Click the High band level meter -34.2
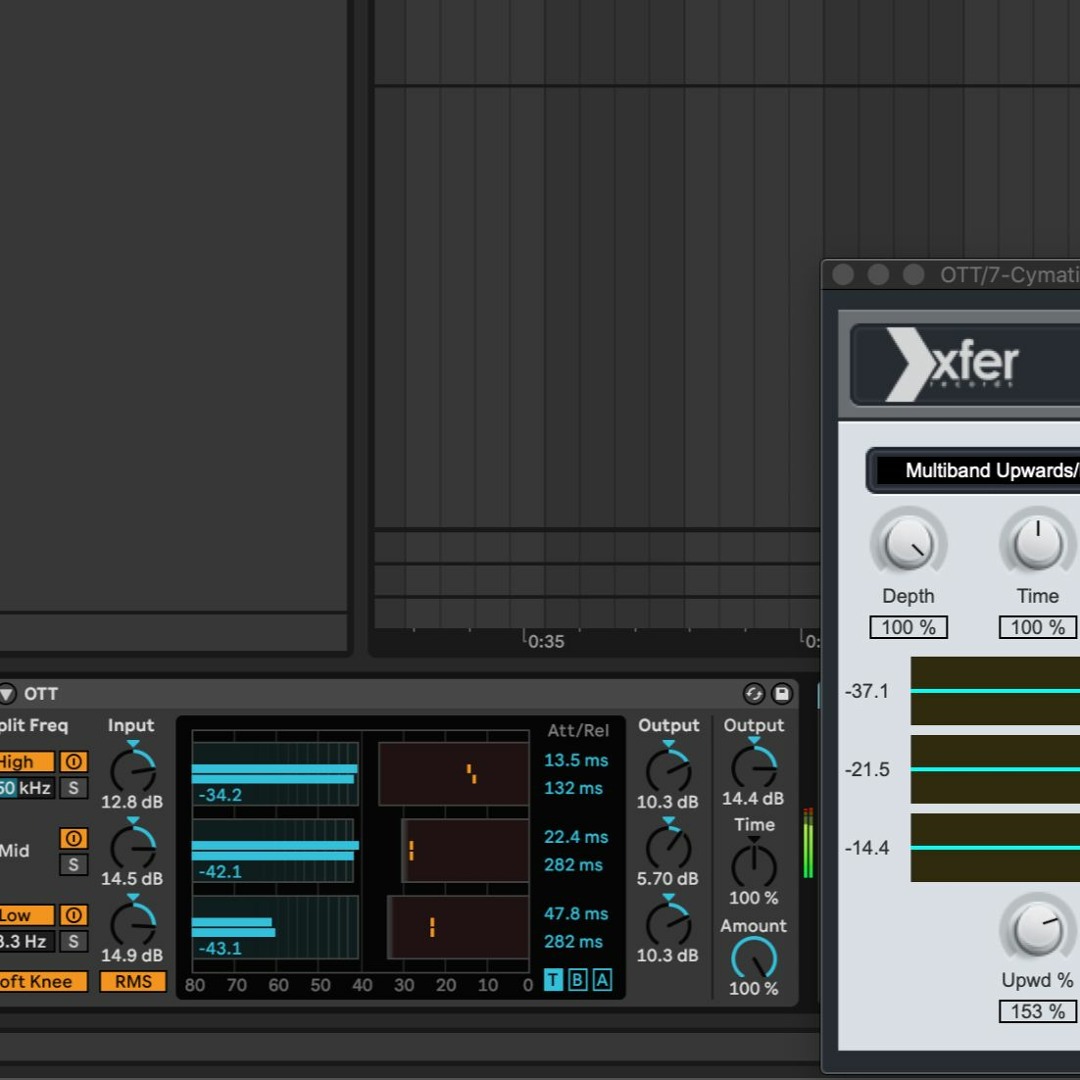The image size is (1080, 1080). [276, 773]
